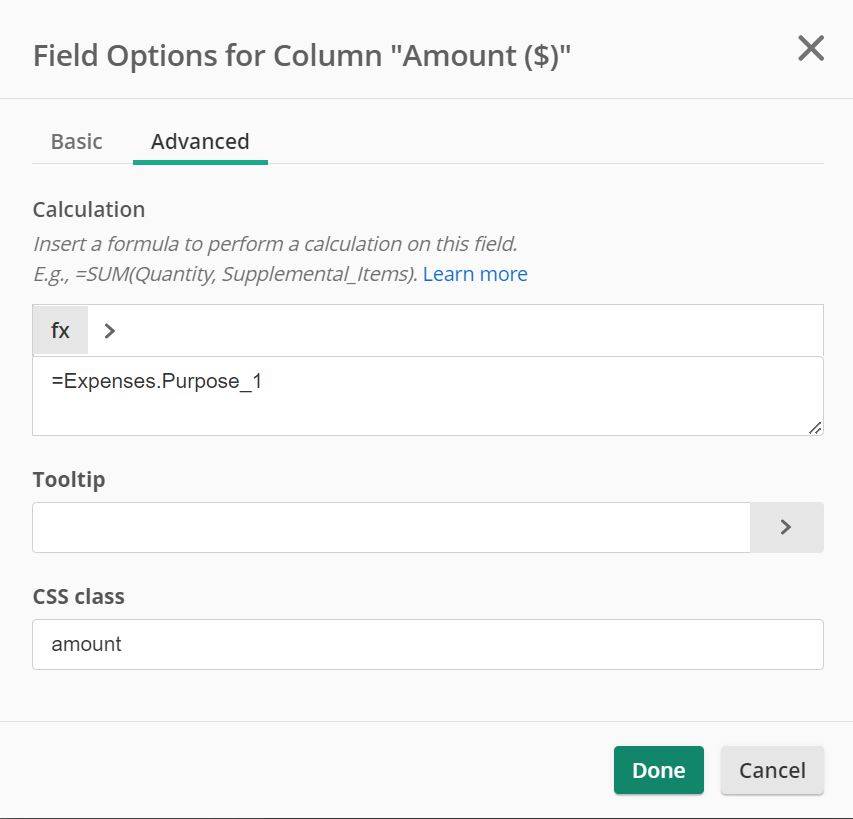This screenshot has width=853, height=819.
Task: Click the CSS class input containing amount
Action: tap(428, 644)
